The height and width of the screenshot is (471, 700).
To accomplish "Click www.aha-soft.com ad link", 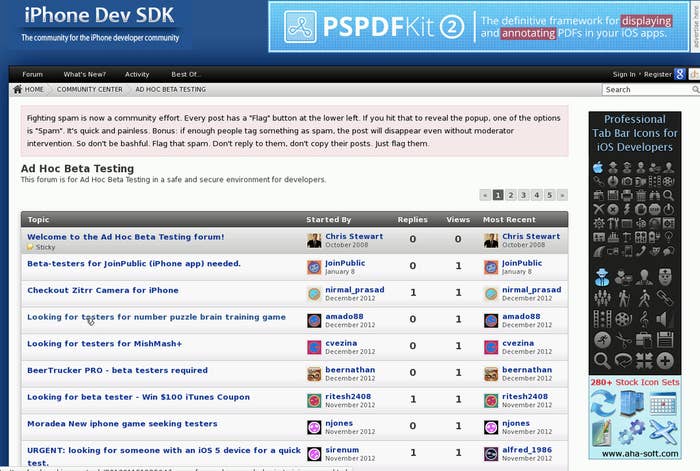I will click(640, 454).
